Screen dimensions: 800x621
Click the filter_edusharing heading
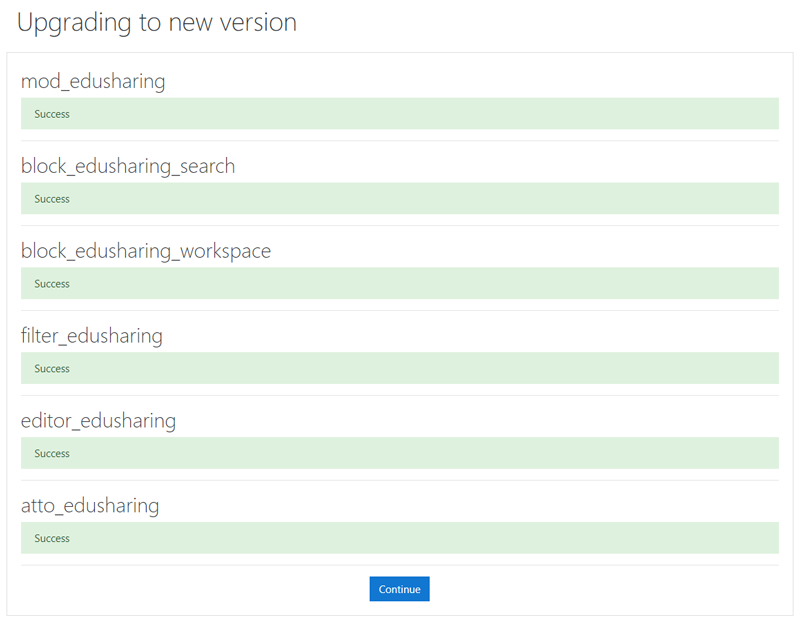point(92,336)
